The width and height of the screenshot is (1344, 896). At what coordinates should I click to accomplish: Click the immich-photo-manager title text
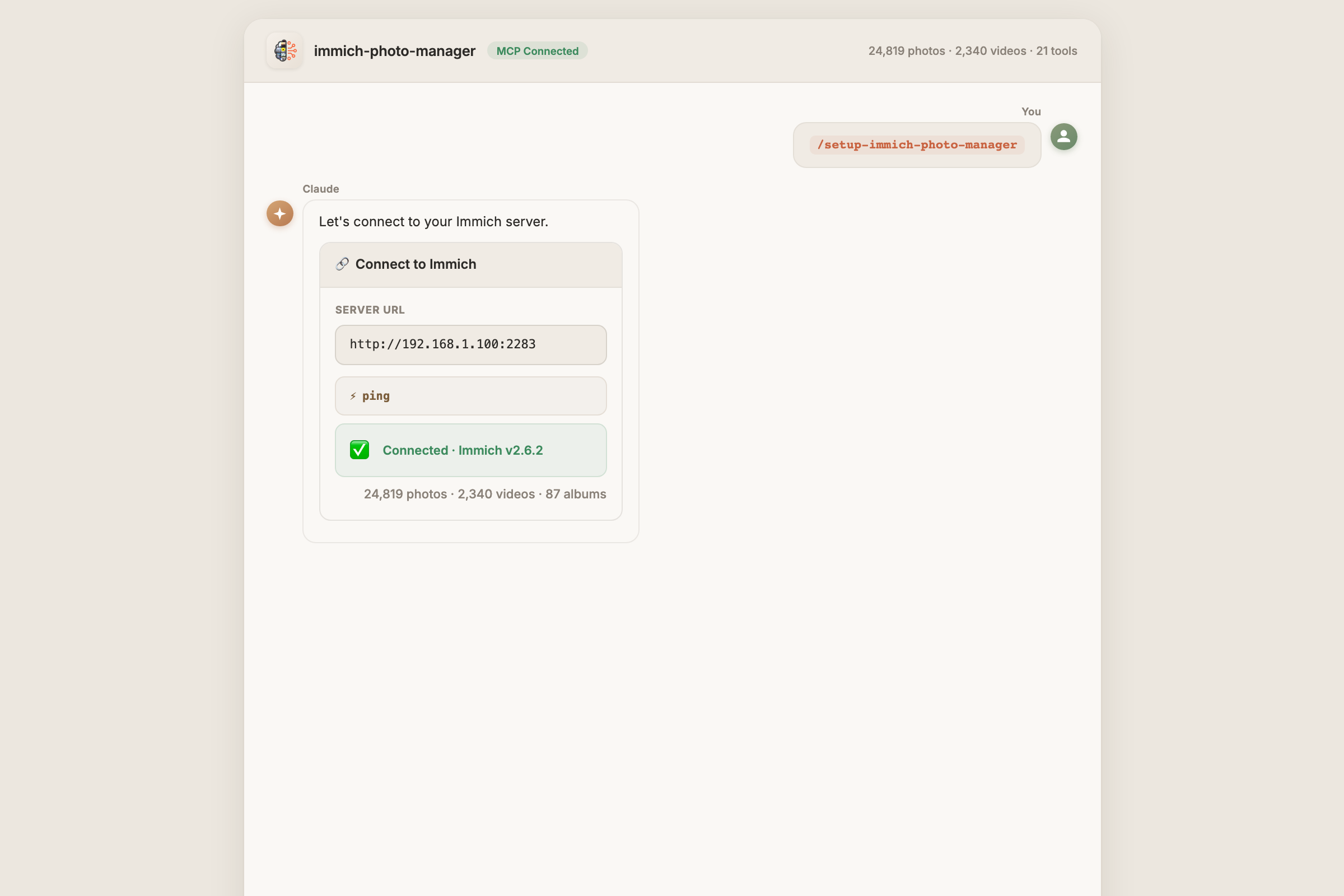pos(394,51)
